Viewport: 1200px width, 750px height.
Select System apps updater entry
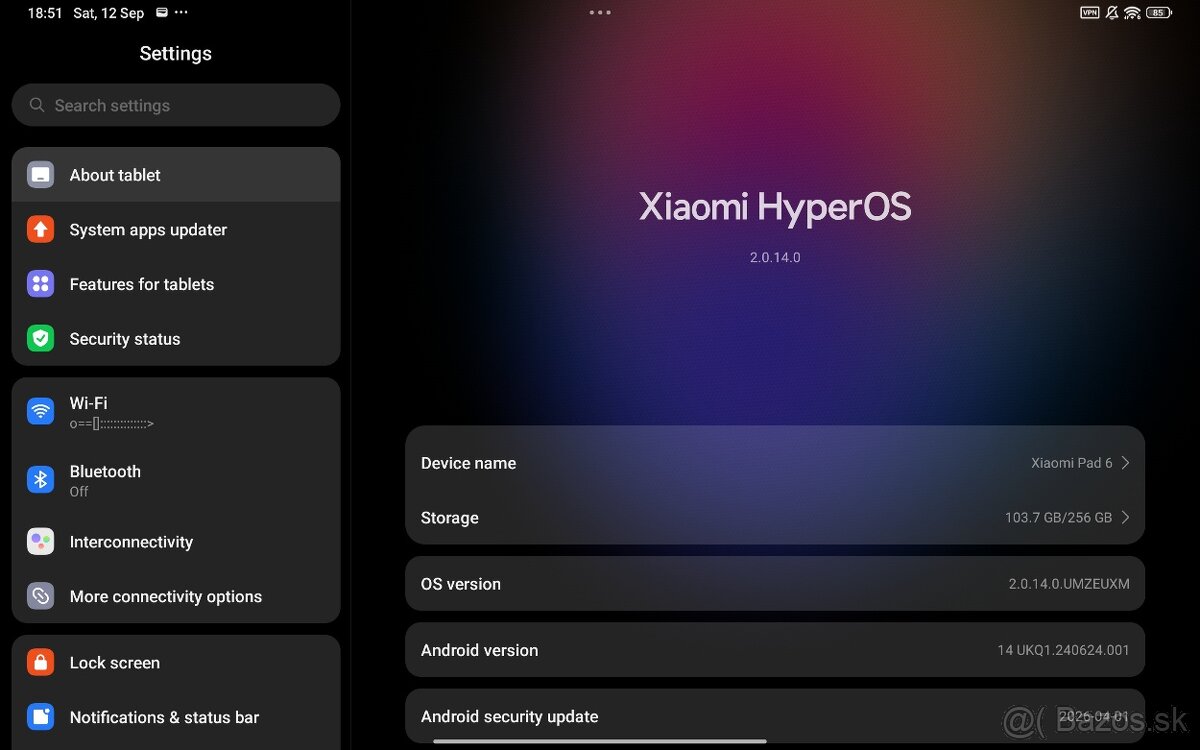tap(176, 230)
